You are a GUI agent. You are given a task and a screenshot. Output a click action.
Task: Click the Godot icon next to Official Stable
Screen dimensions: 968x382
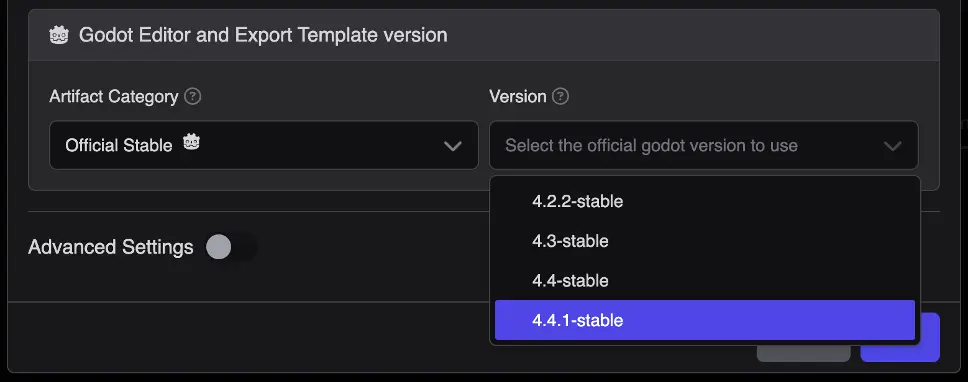click(x=191, y=143)
